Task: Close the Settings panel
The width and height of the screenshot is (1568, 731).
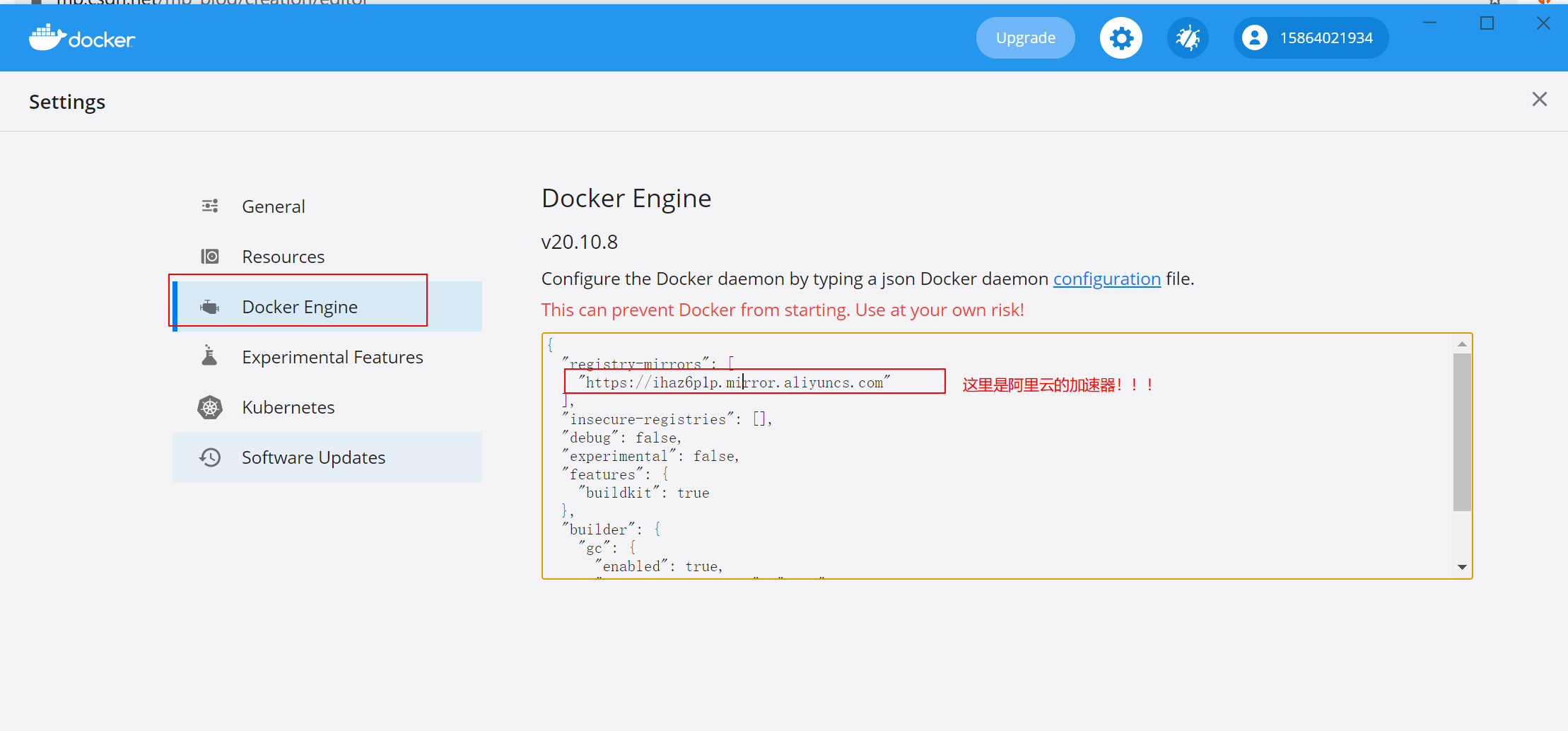Action: 1539,99
